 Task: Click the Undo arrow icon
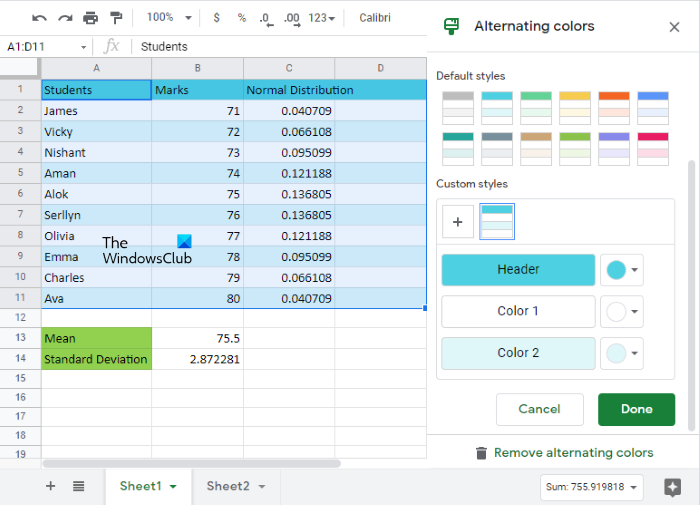[x=39, y=18]
